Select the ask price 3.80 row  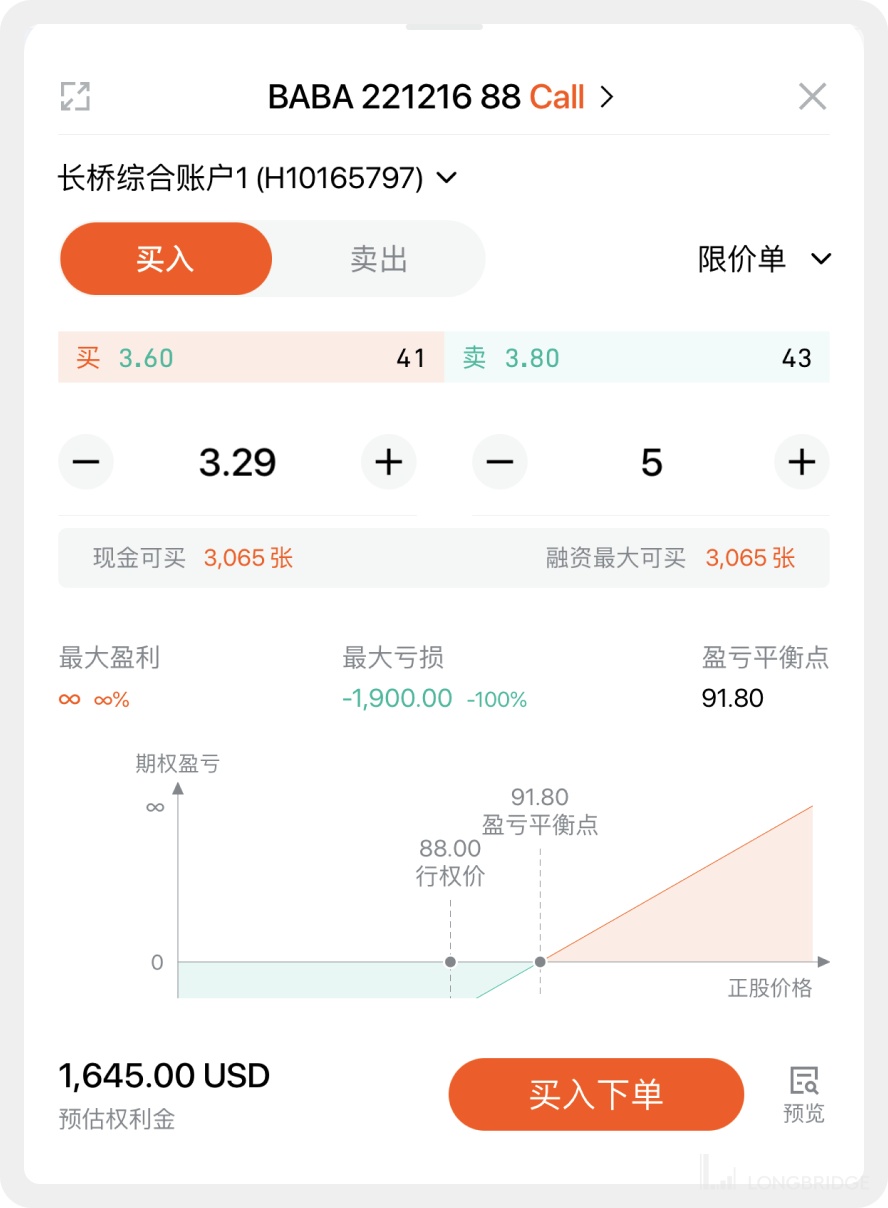coord(636,358)
